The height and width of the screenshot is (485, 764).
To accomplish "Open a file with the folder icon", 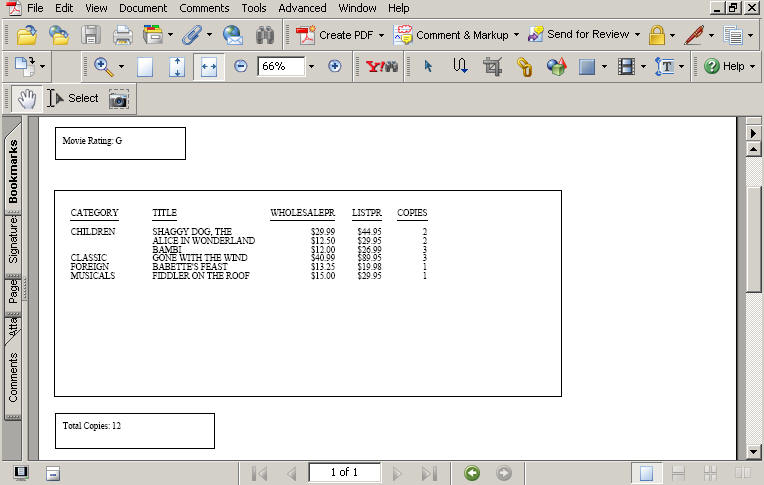I will [x=27, y=35].
